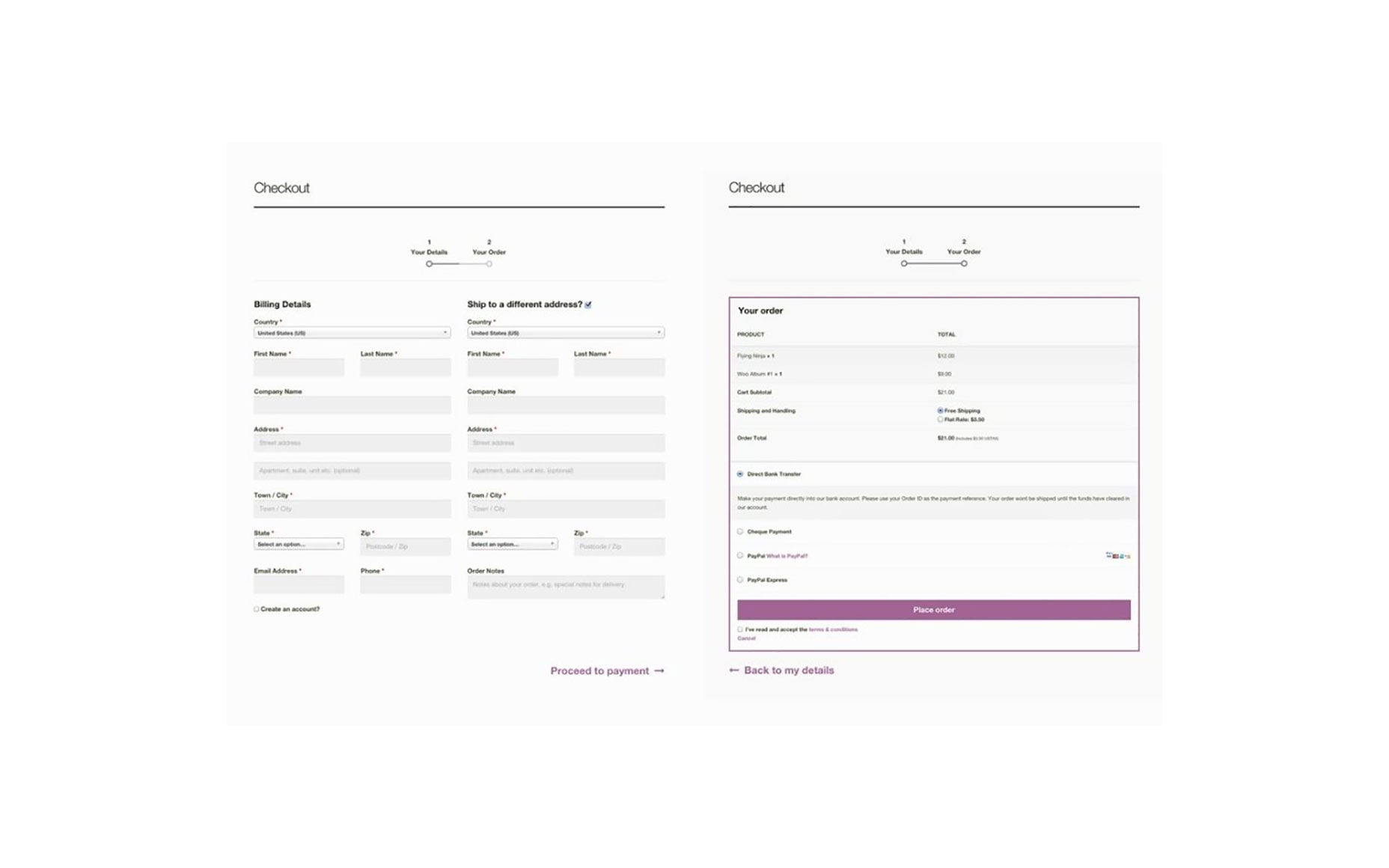Click the What is PayPal? link
Screen dimensions: 1389x868
(x=787, y=556)
